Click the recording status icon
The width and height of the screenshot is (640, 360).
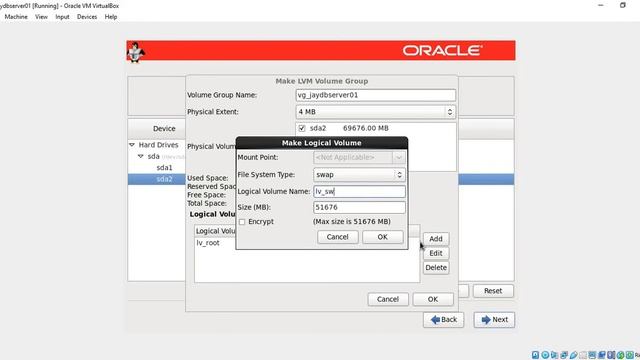pyautogui.click(x=602, y=355)
